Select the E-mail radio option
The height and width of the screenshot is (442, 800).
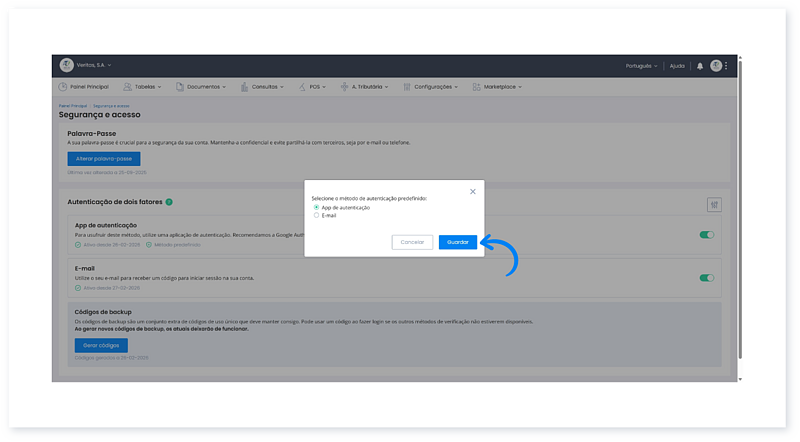317,215
